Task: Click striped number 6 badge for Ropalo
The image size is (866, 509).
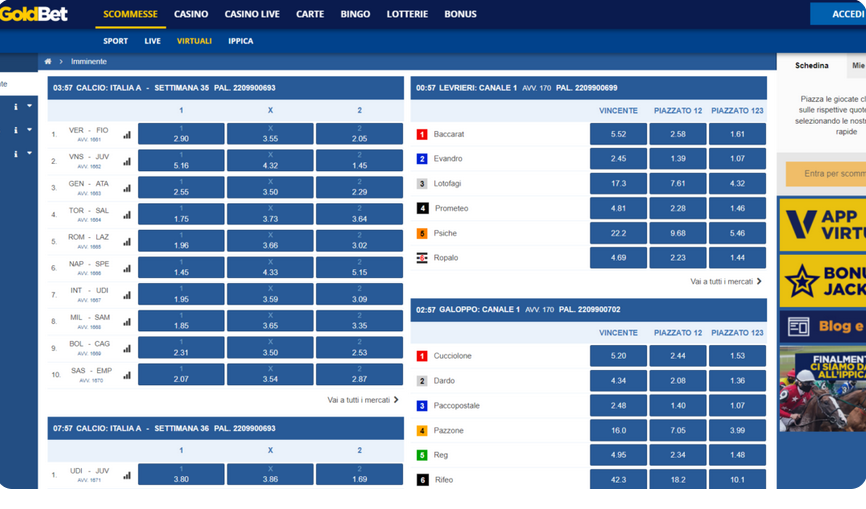Action: pyautogui.click(x=422, y=258)
